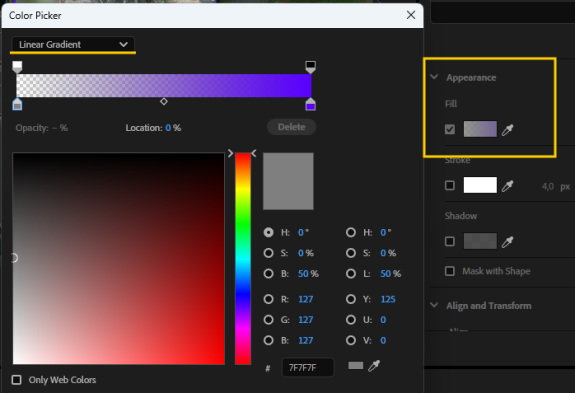Select the gray color stop below gradient
Viewport: 575px width, 393px height.
(x=17, y=104)
